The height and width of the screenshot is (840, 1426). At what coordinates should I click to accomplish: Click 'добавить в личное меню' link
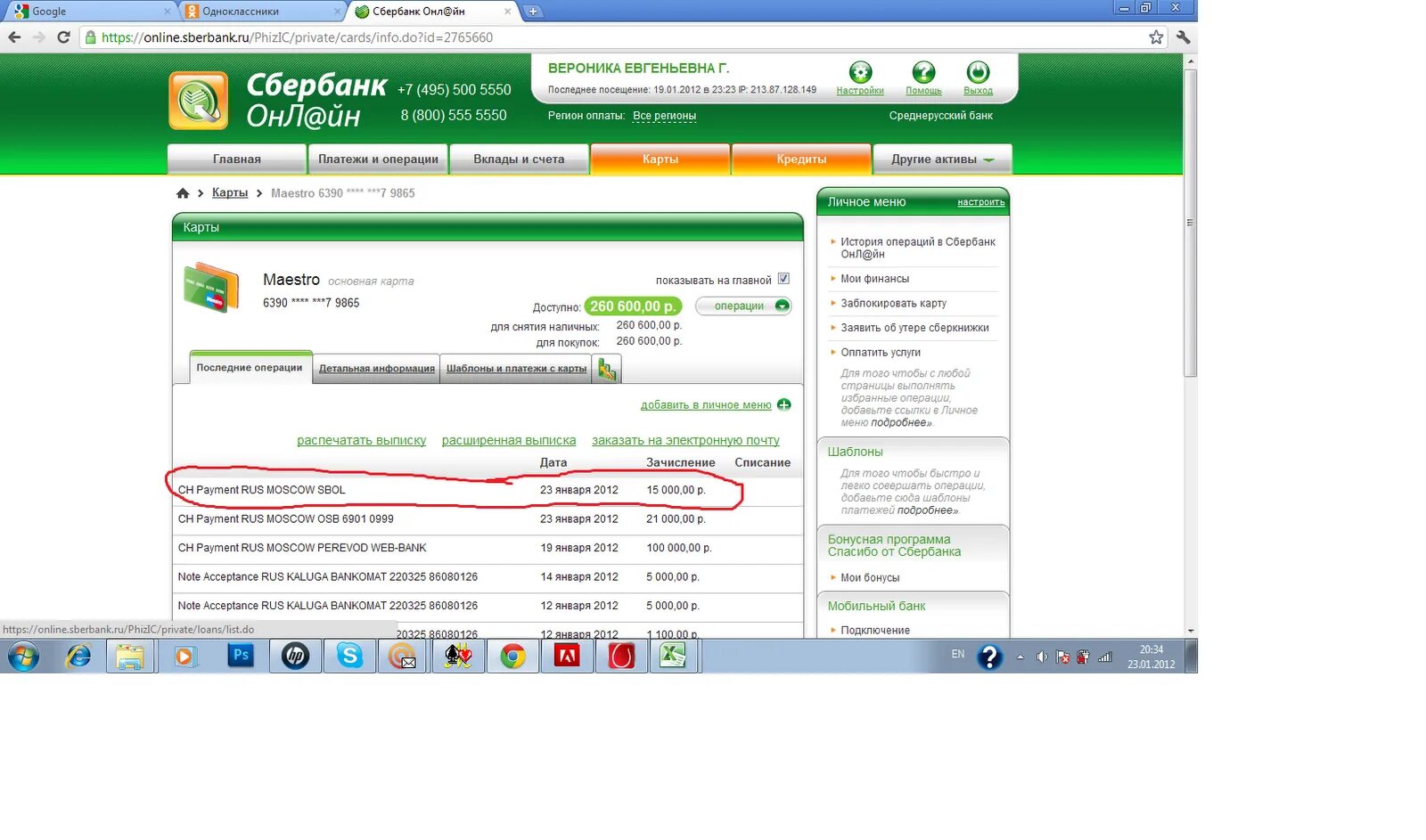coord(706,404)
